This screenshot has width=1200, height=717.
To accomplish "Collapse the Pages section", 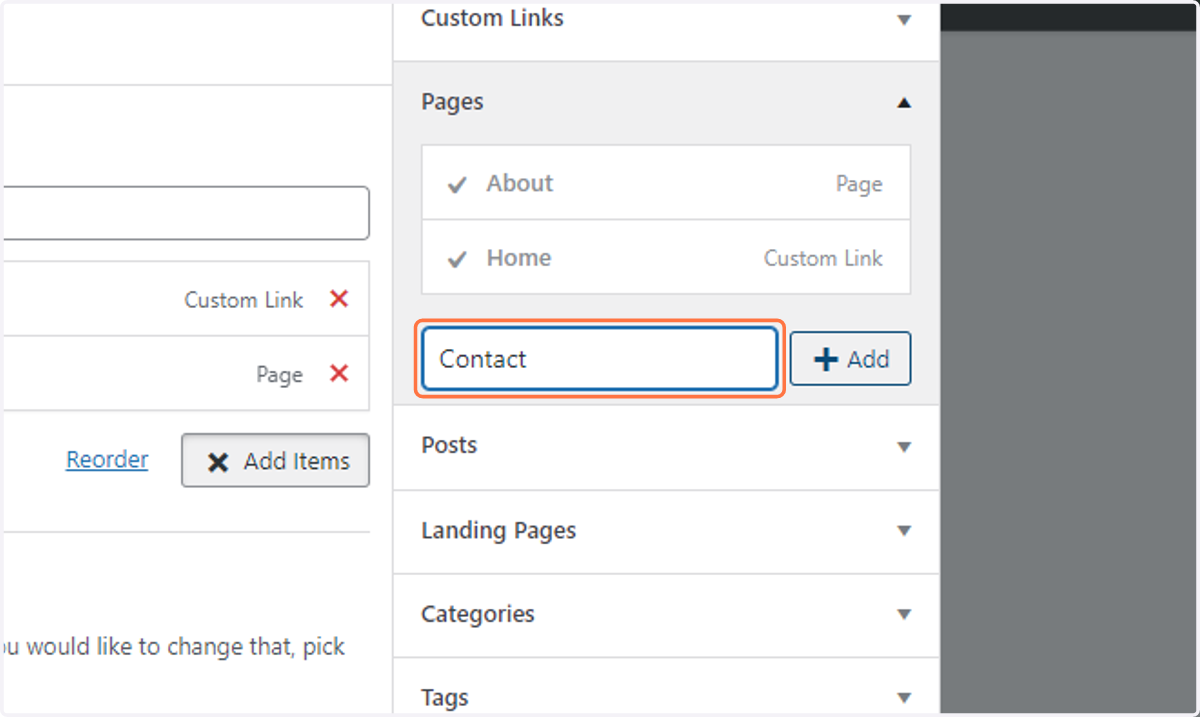I will [904, 102].
